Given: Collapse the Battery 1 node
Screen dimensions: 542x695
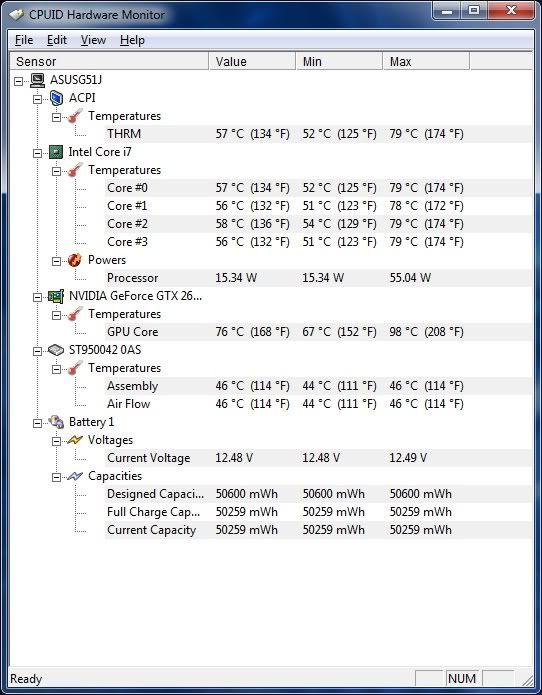Looking at the screenshot, I should point(38,423).
